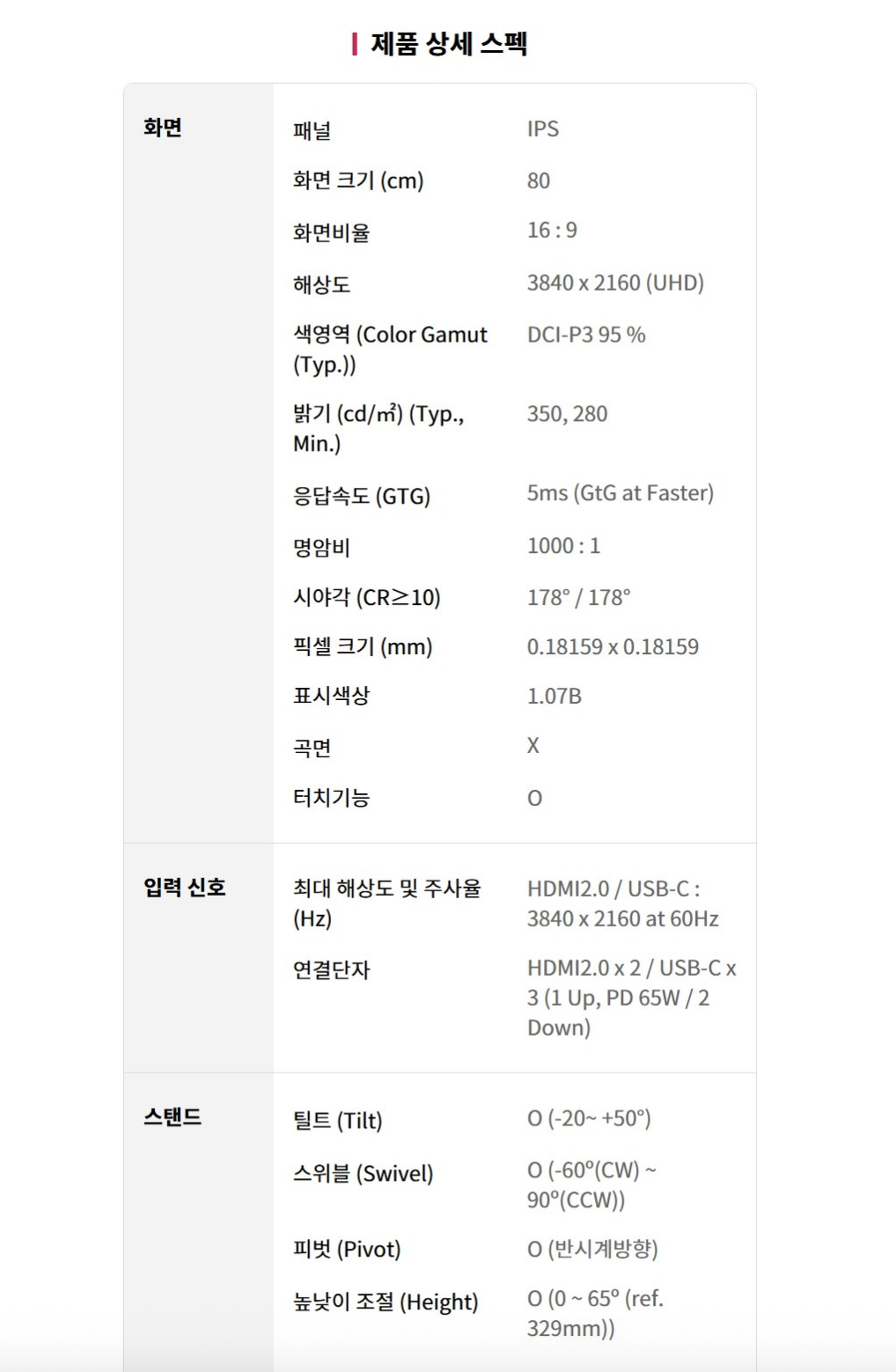
Task: Select the 3840 x 2160 (UHD) resolution value
Action: tap(615, 283)
